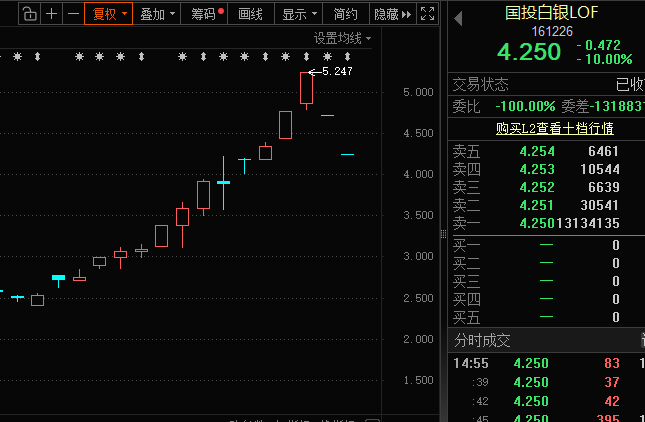Open the 复权 dropdown
The height and width of the screenshot is (422, 645).
(x=108, y=14)
